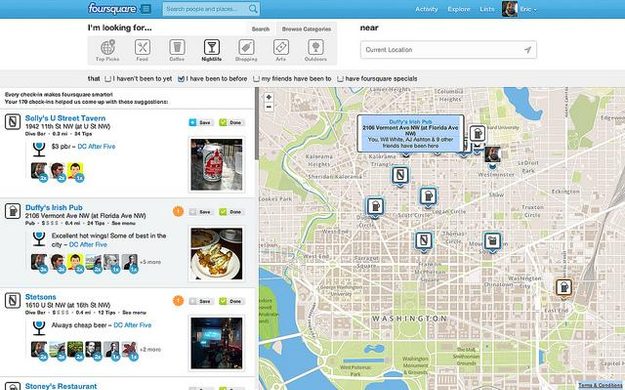Open the Explore page
Screen dimensions: 625x390
click(459, 9)
